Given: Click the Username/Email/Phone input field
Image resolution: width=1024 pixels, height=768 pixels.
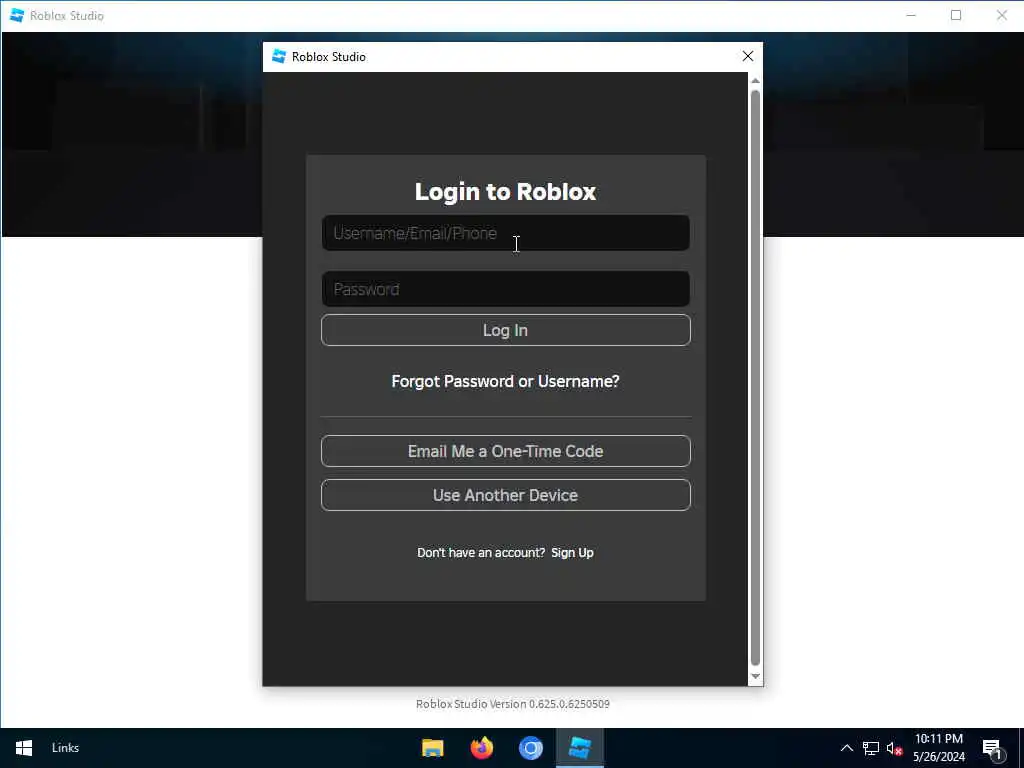Looking at the screenshot, I should point(505,233).
